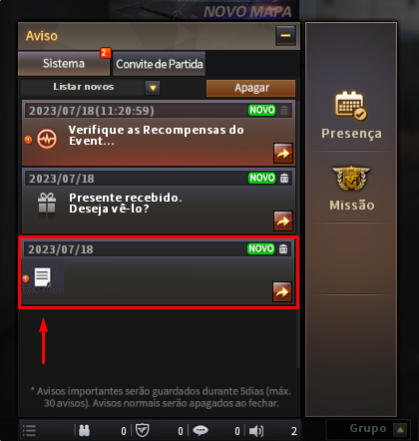Screen dimensions: 419x441
Task: Open the Presença attendance calendar icon
Action: click(x=351, y=105)
